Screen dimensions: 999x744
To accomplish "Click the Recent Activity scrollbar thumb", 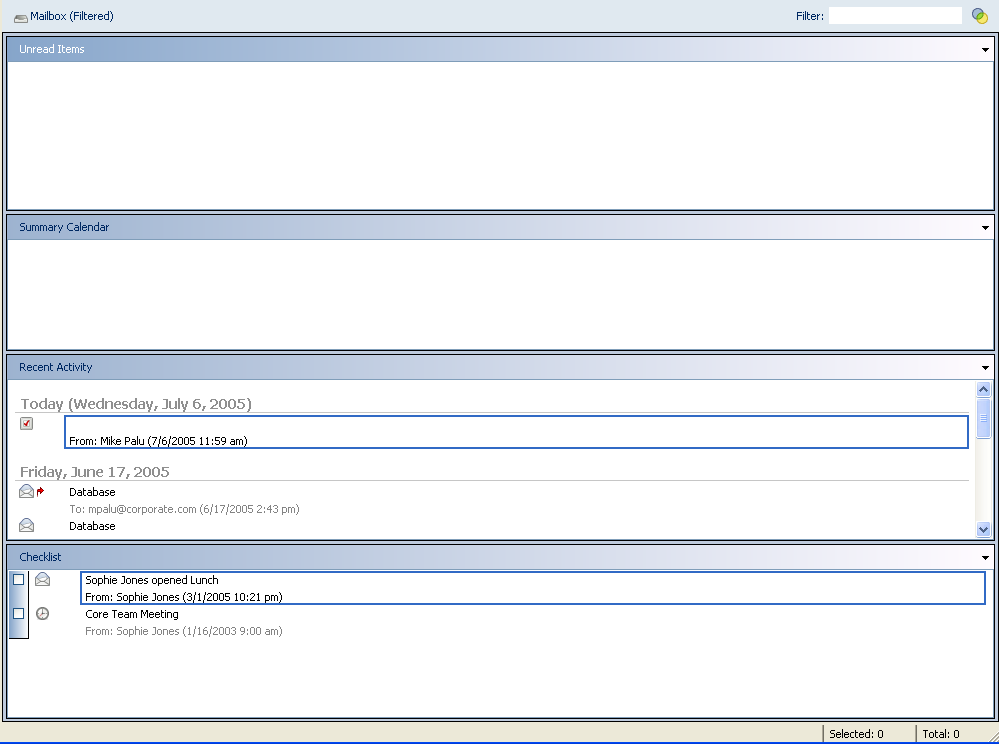I will pyautogui.click(x=983, y=418).
